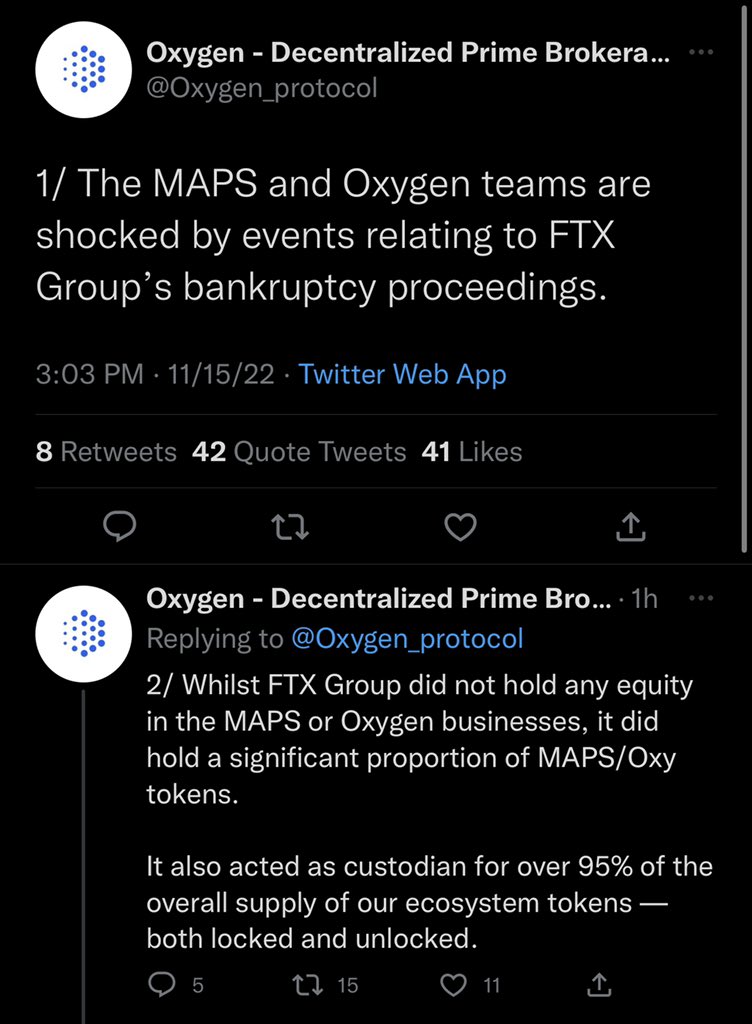Screen dimensions: 752x1024
Task: Open the Twitter Web App source link
Action: click(x=402, y=375)
